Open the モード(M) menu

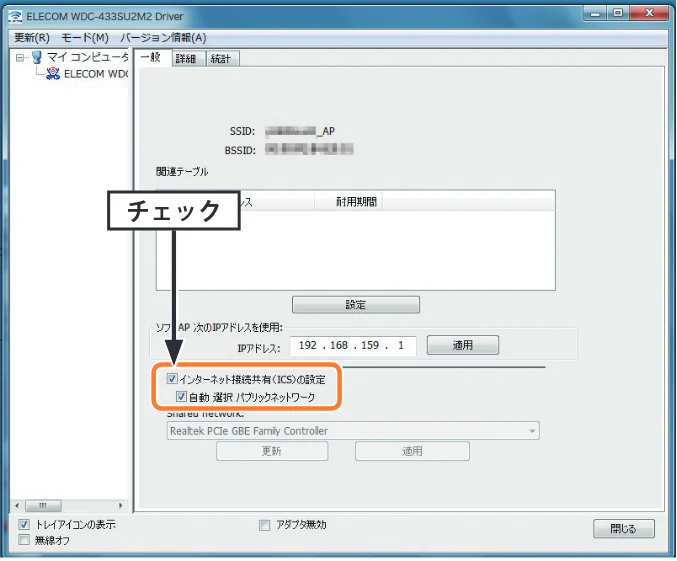coord(85,38)
